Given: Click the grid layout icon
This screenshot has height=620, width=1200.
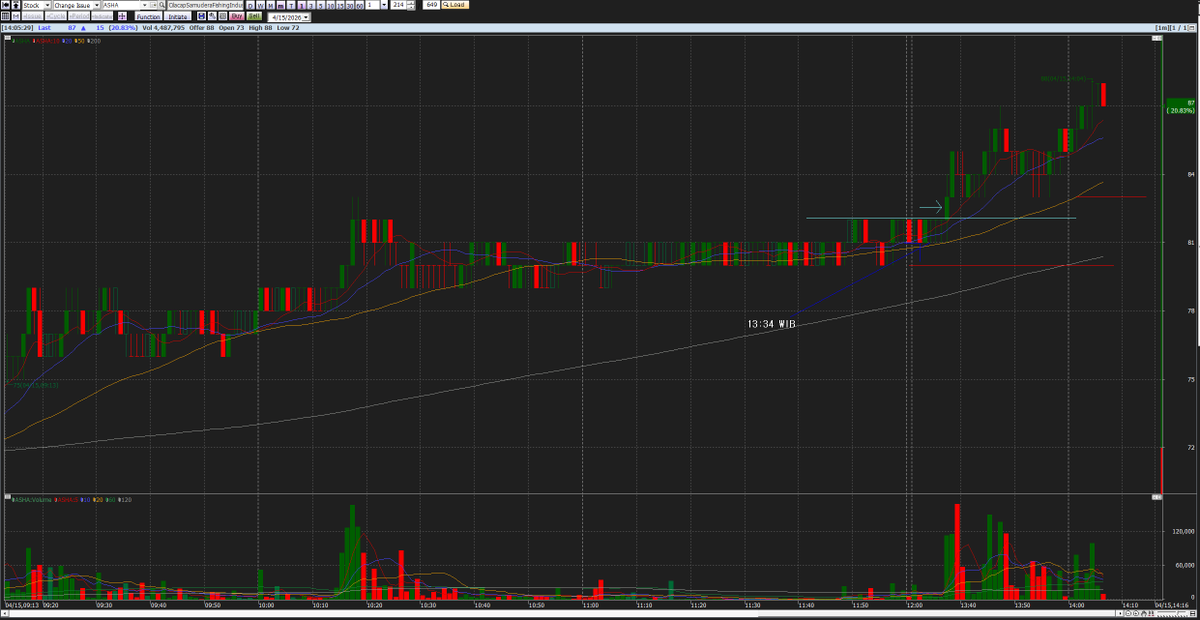Looking at the screenshot, I should 5,16.
